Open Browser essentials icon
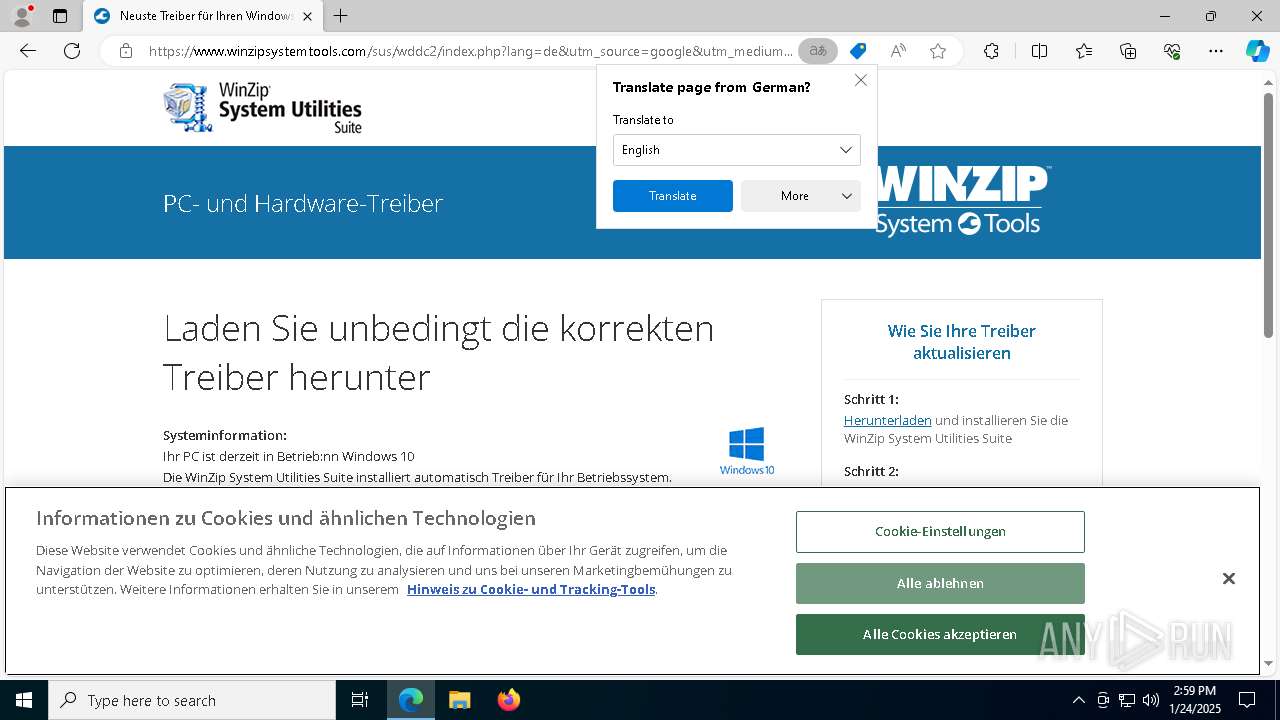 [1172, 51]
